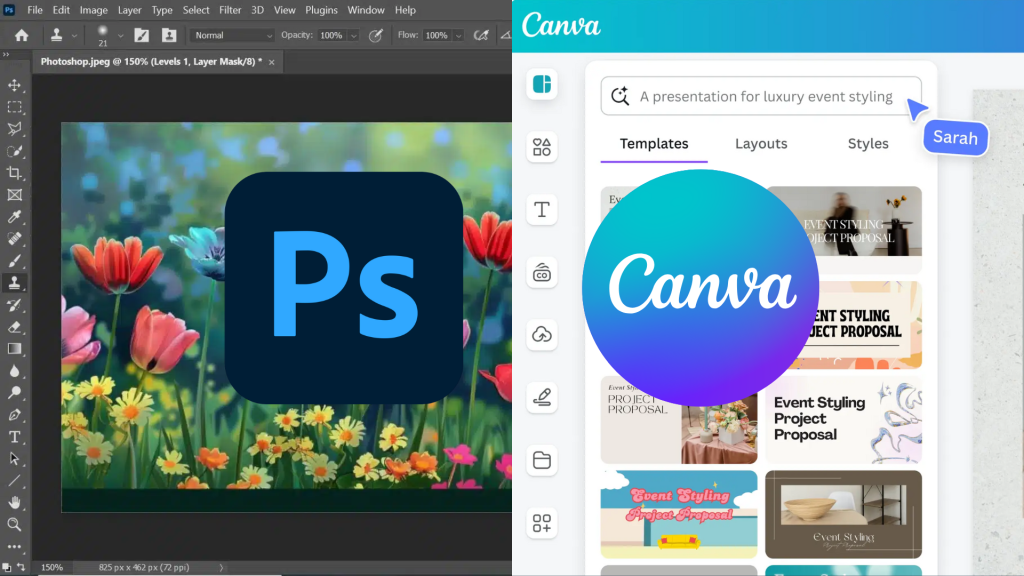Viewport: 1024px width, 576px height.
Task: Click the Canva search input field
Action: [761, 96]
